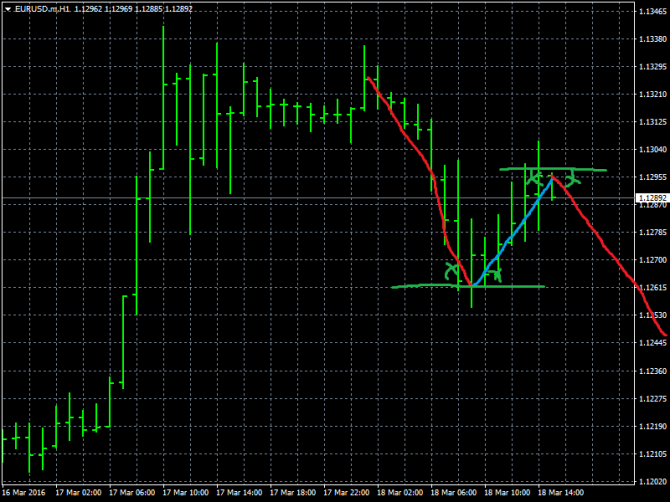The image size is (670, 502).
Task: Click the 1.12700 price axis label
Action: tap(652, 260)
